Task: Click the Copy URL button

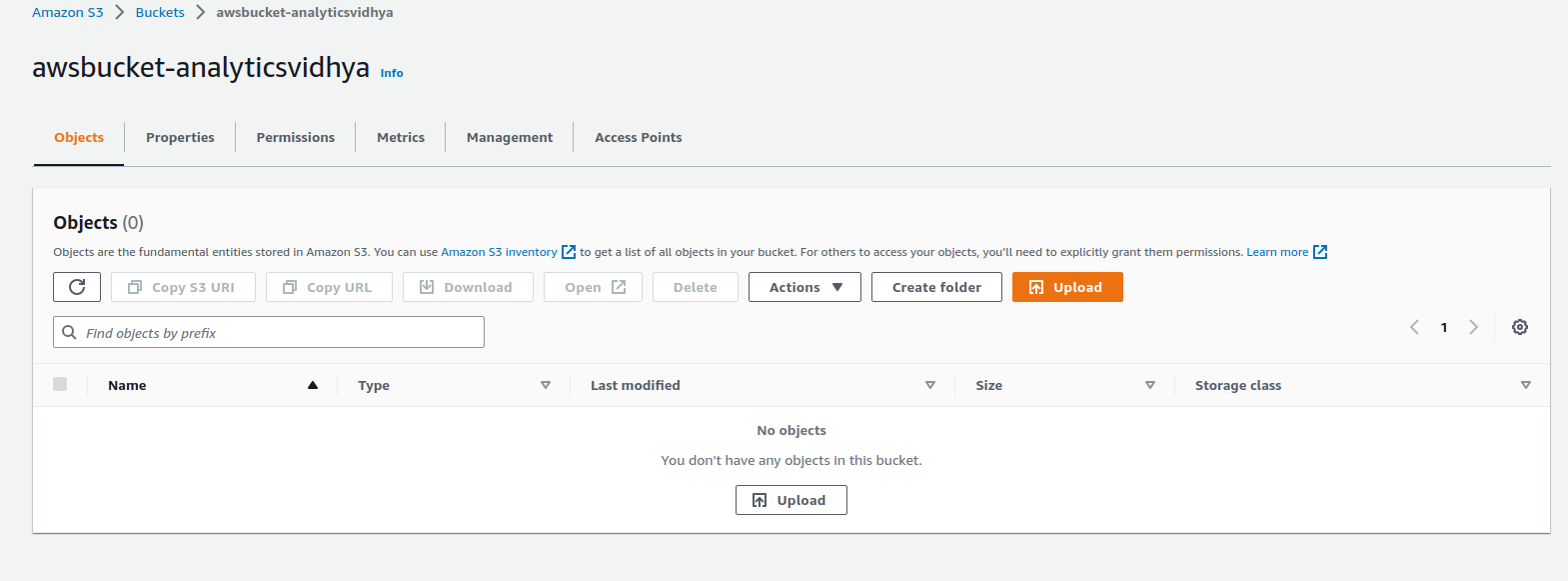Action: [329, 287]
